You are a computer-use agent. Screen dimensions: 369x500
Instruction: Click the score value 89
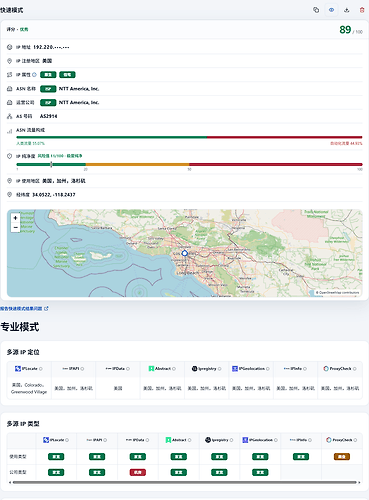click(345, 30)
